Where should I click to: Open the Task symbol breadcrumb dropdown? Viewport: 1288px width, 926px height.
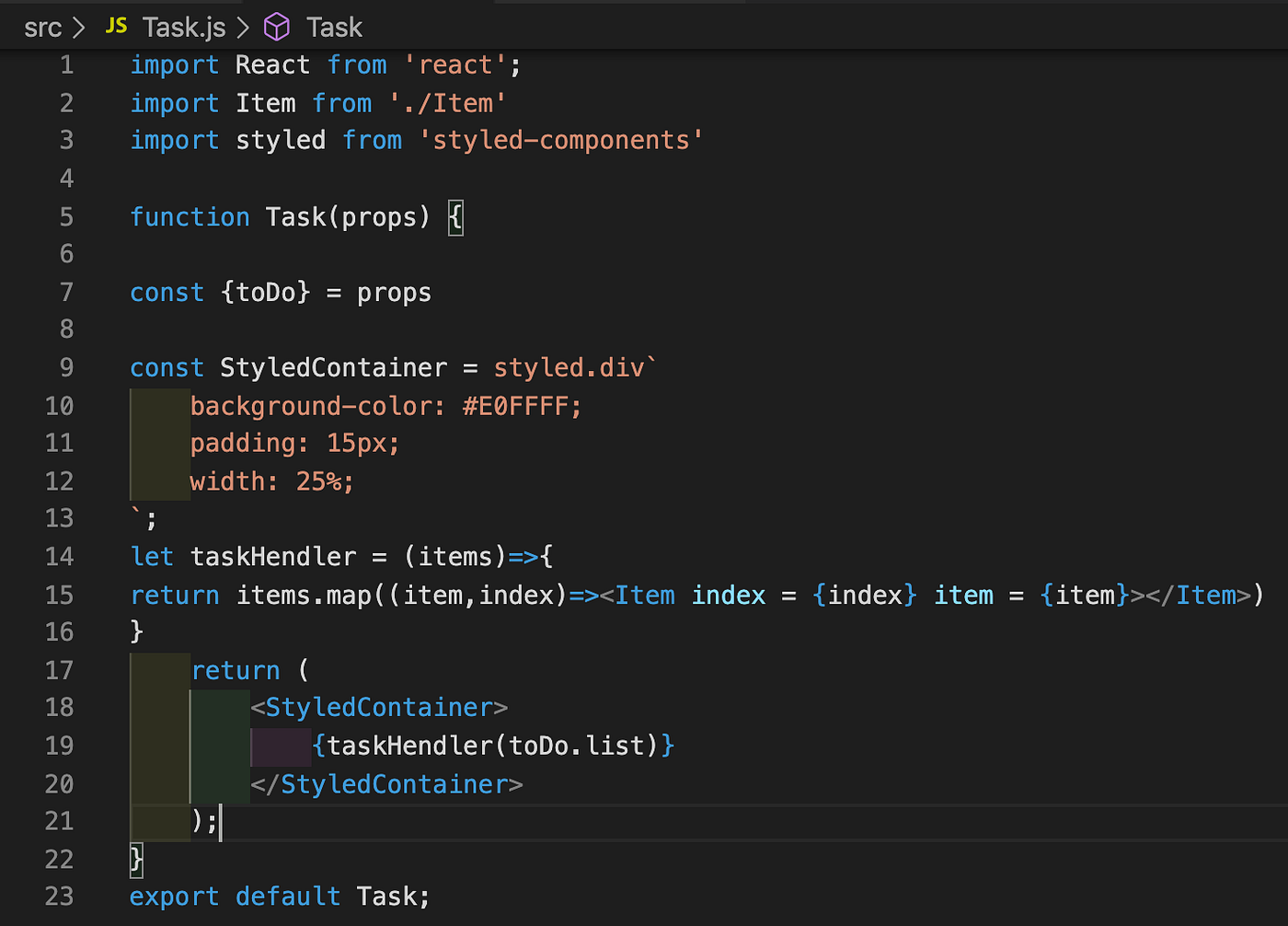(333, 27)
